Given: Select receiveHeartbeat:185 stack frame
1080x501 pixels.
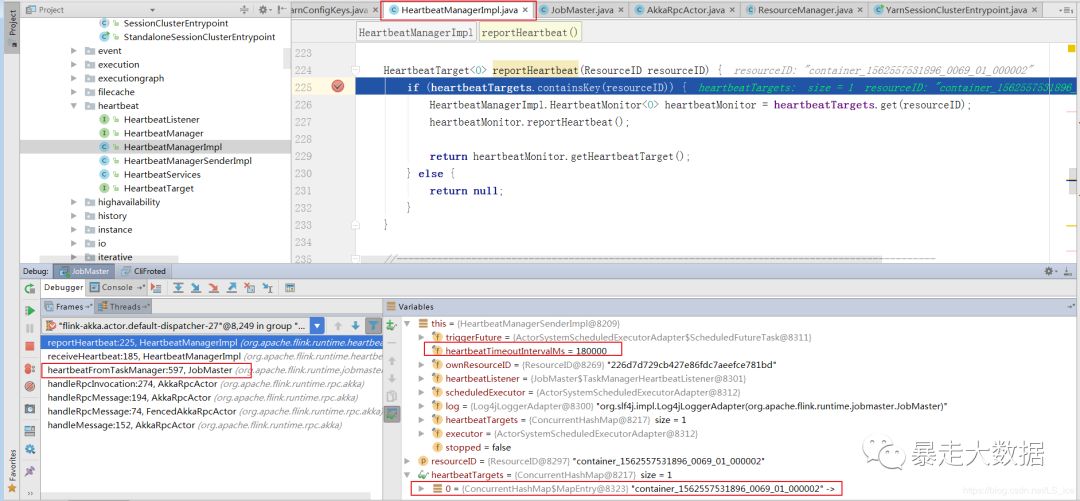Looking at the screenshot, I should coord(211,356).
